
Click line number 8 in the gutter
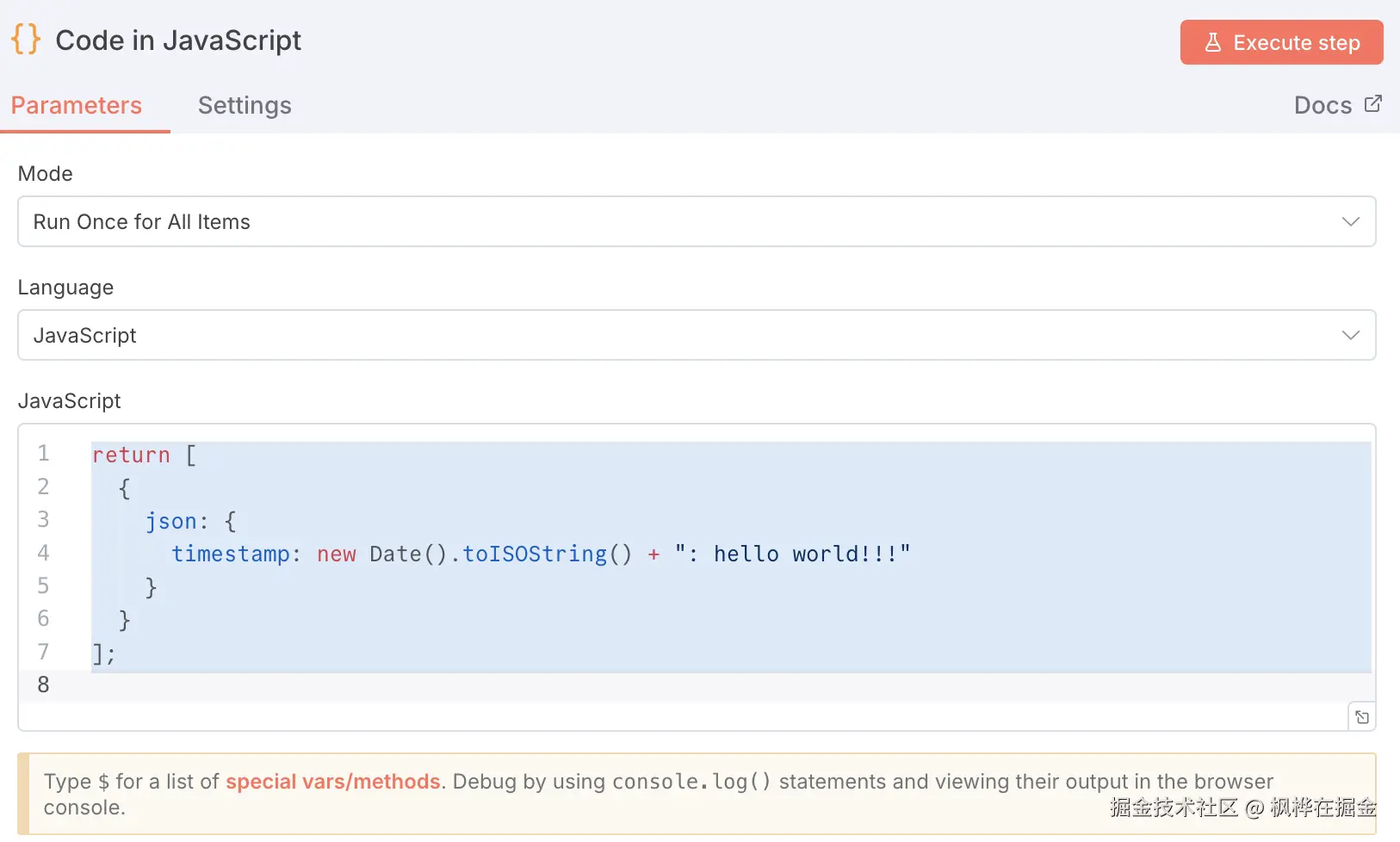43,684
